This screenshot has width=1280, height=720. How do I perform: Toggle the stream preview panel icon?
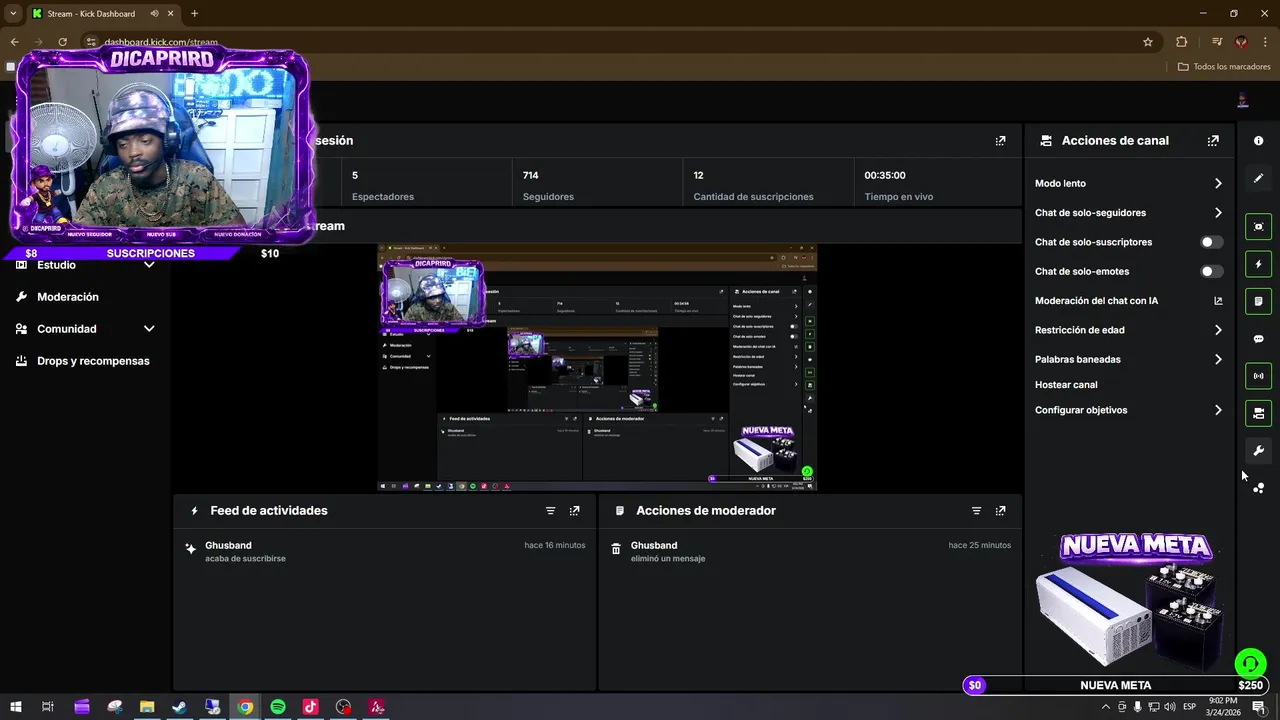coord(1258,227)
